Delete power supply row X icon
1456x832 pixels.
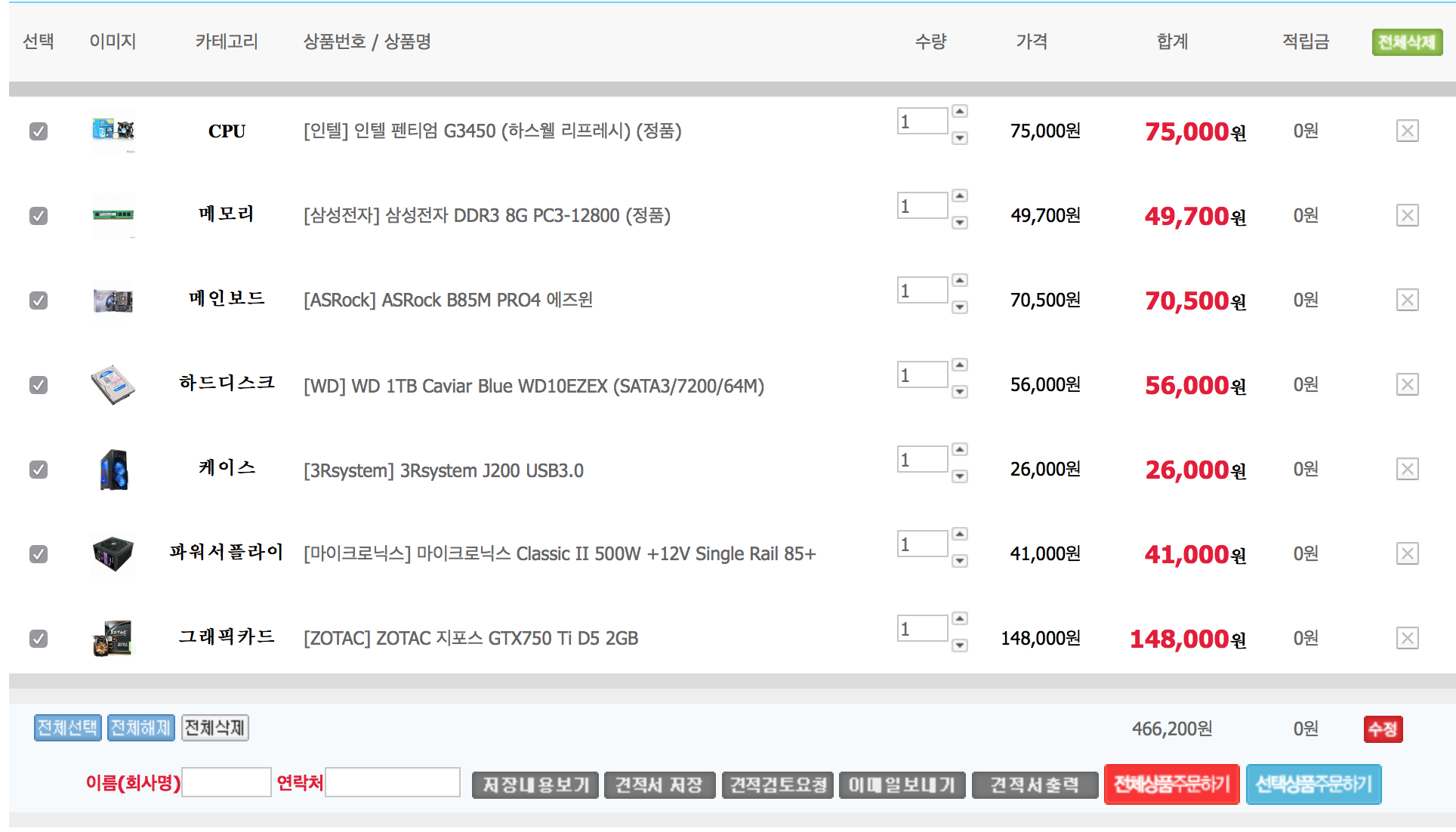click(1407, 553)
